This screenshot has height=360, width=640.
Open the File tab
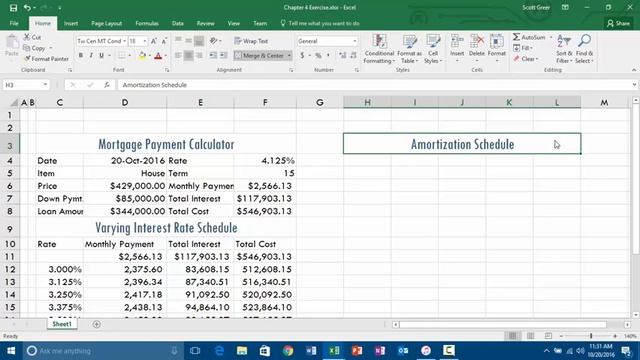(14, 23)
